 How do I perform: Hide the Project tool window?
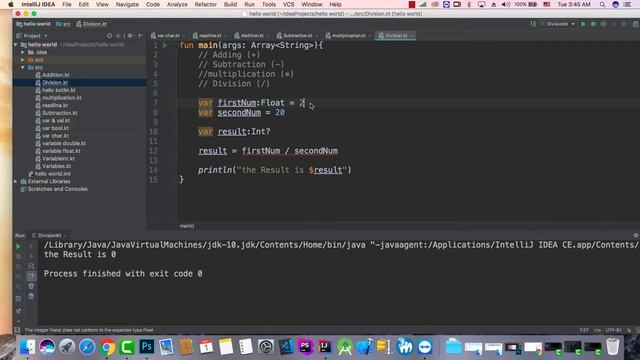(x=140, y=36)
